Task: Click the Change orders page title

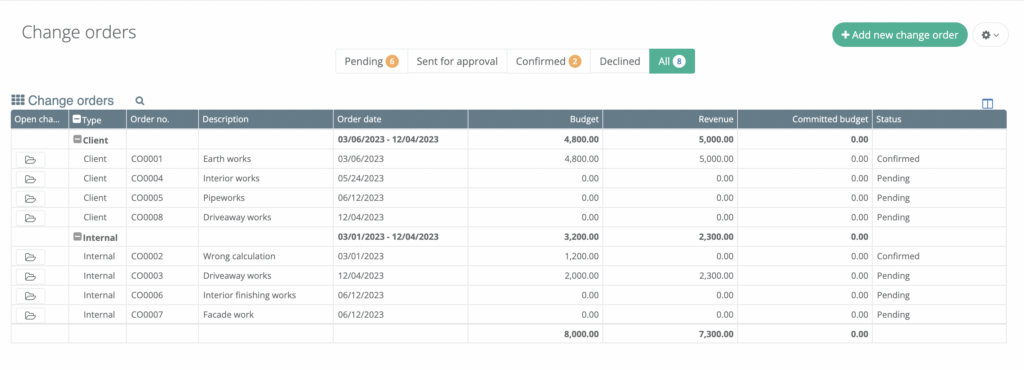Action: (x=79, y=32)
